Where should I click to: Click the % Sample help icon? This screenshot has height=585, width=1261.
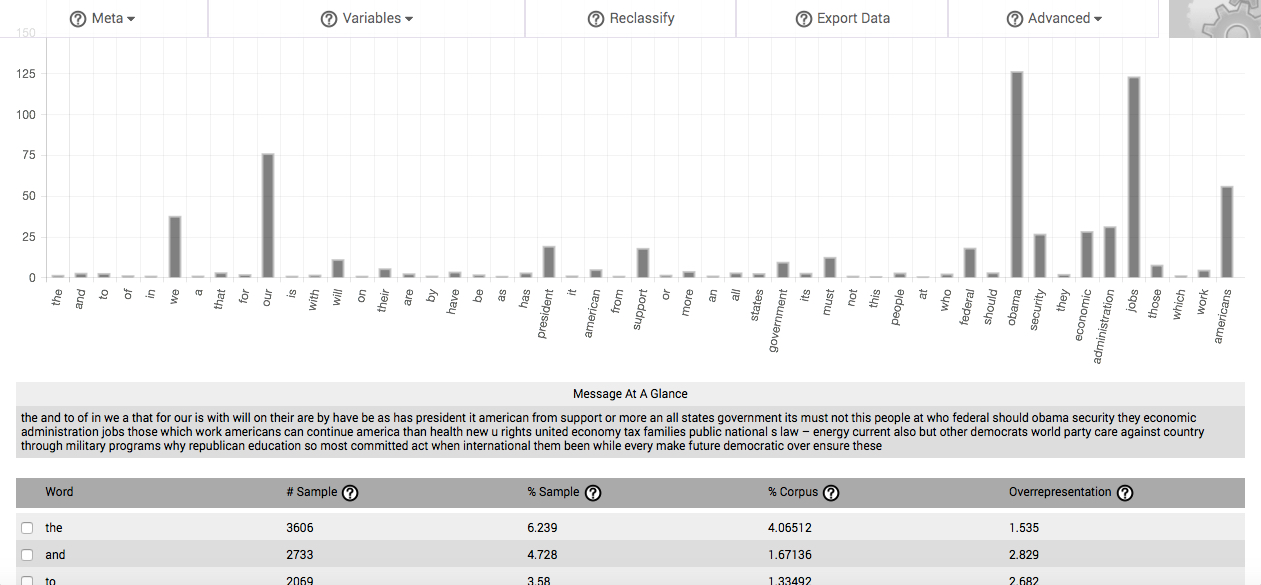pos(592,493)
